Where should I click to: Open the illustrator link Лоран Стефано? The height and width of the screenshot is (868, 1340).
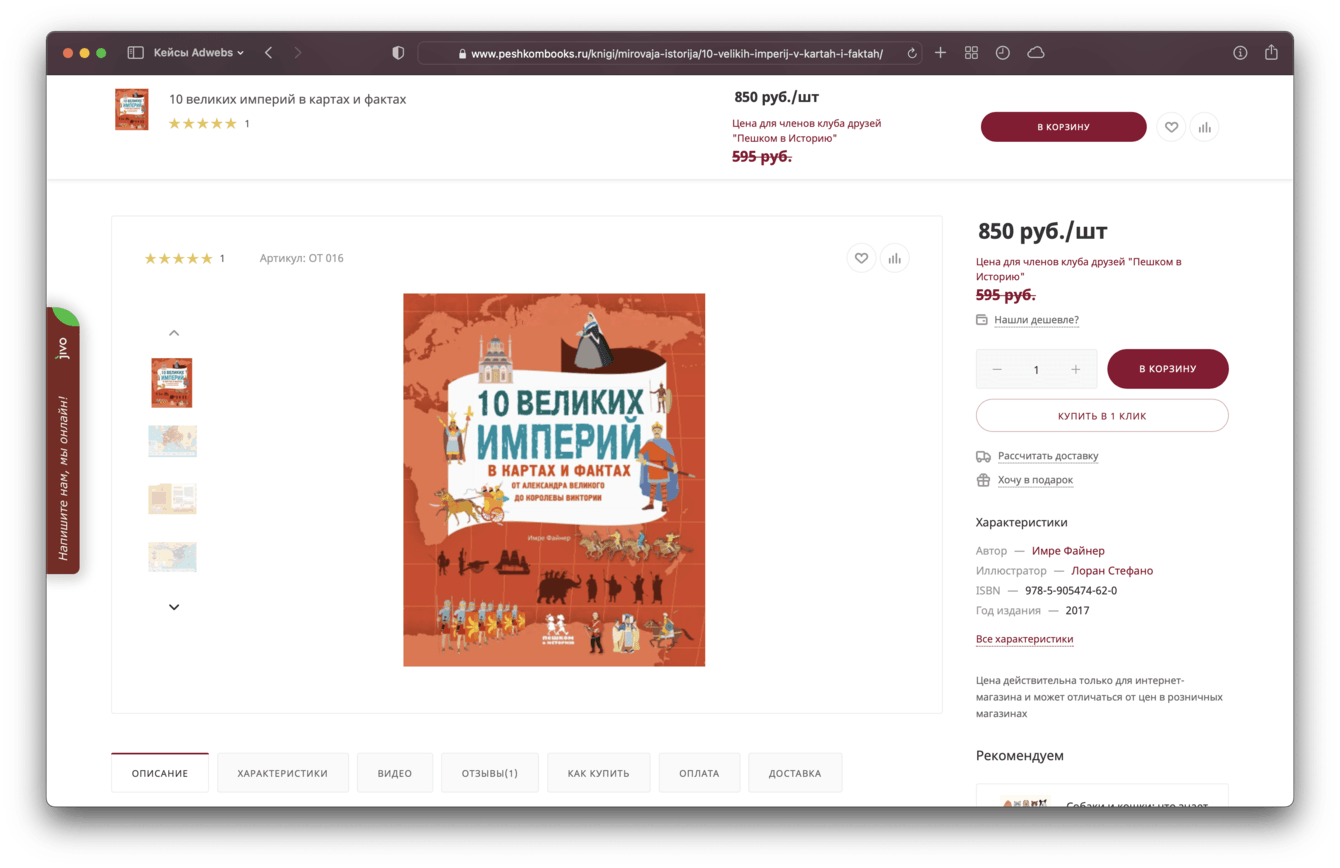(x=1112, y=571)
